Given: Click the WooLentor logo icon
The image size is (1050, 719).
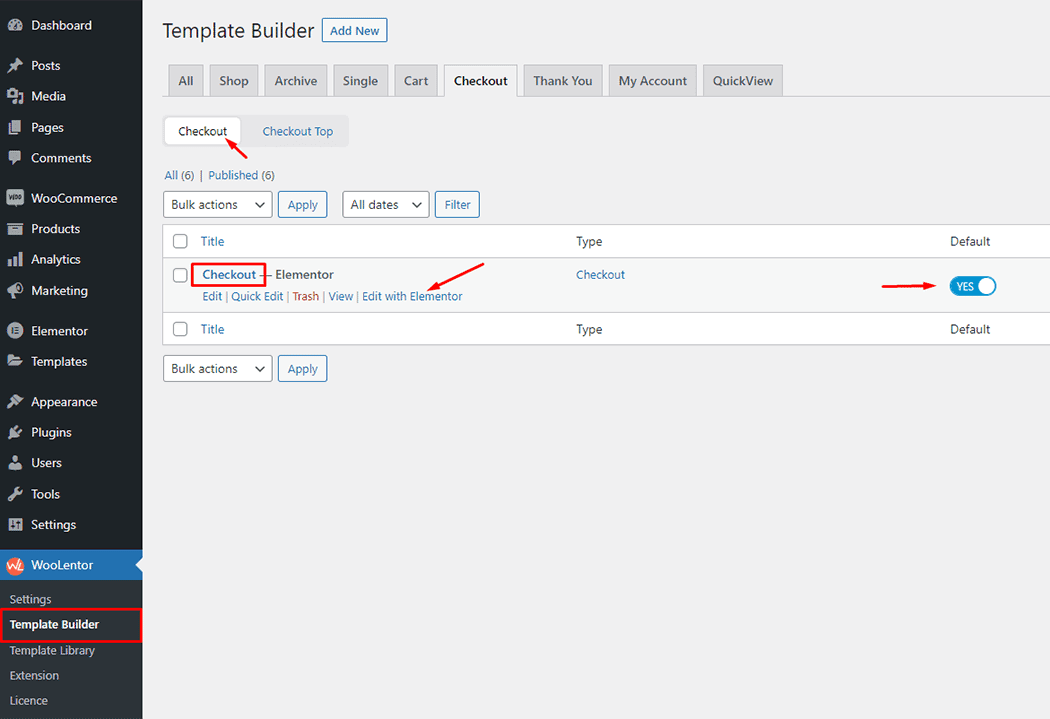Looking at the screenshot, I should click(x=14, y=564).
